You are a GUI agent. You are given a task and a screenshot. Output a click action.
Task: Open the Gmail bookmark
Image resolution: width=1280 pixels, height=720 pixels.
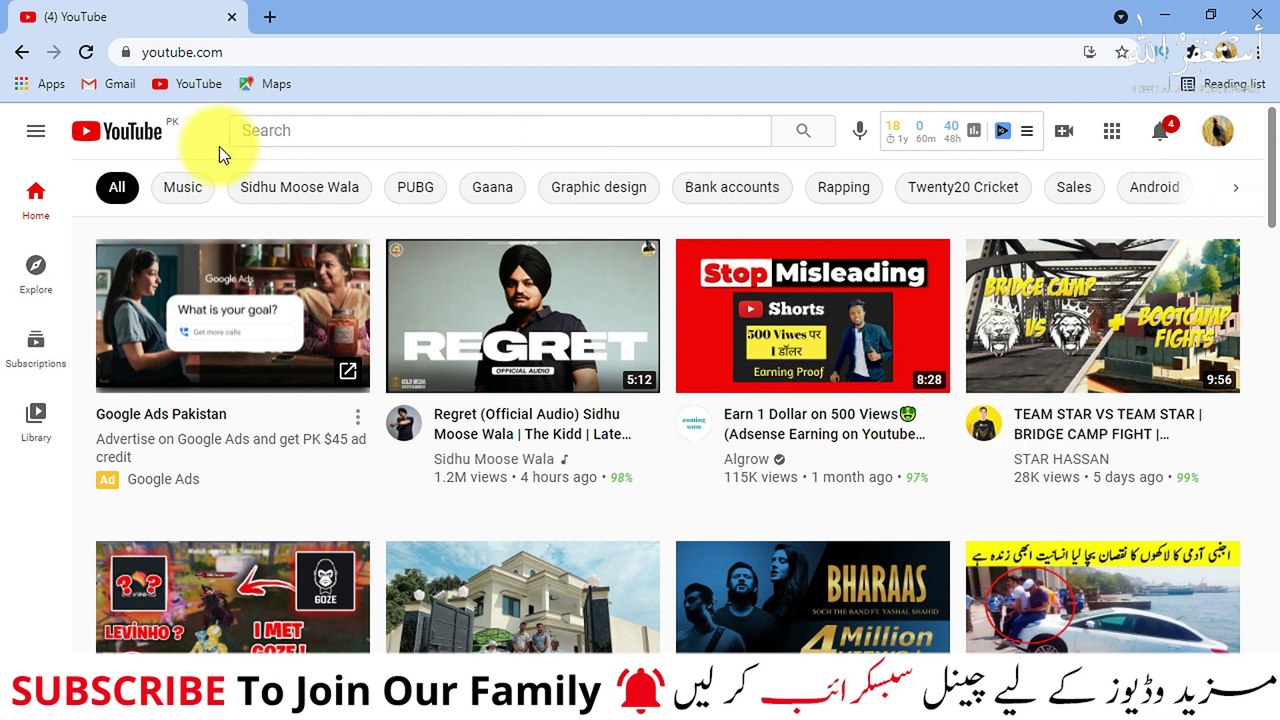coord(108,84)
